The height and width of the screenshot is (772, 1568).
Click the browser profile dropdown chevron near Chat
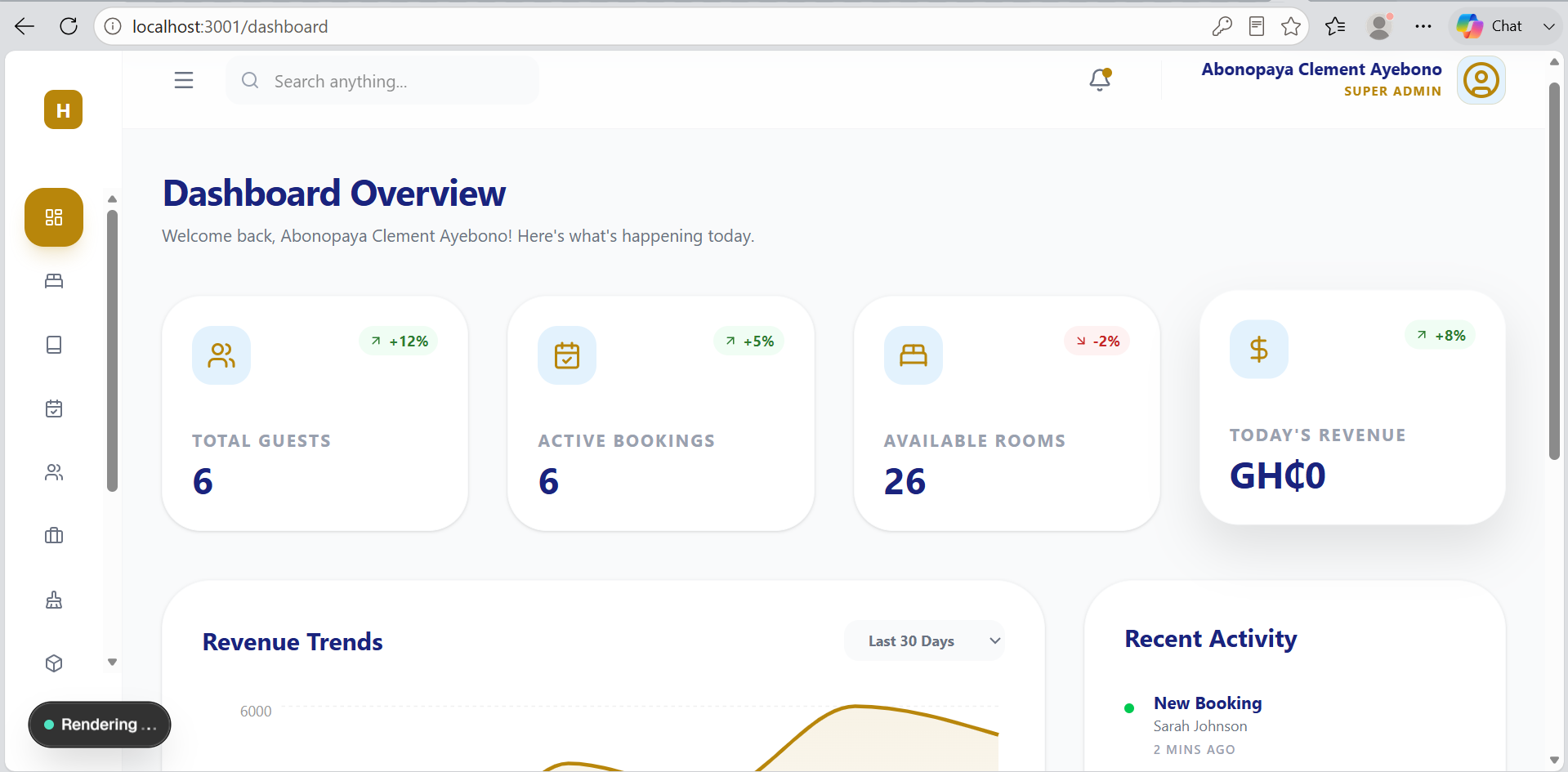1548,26
